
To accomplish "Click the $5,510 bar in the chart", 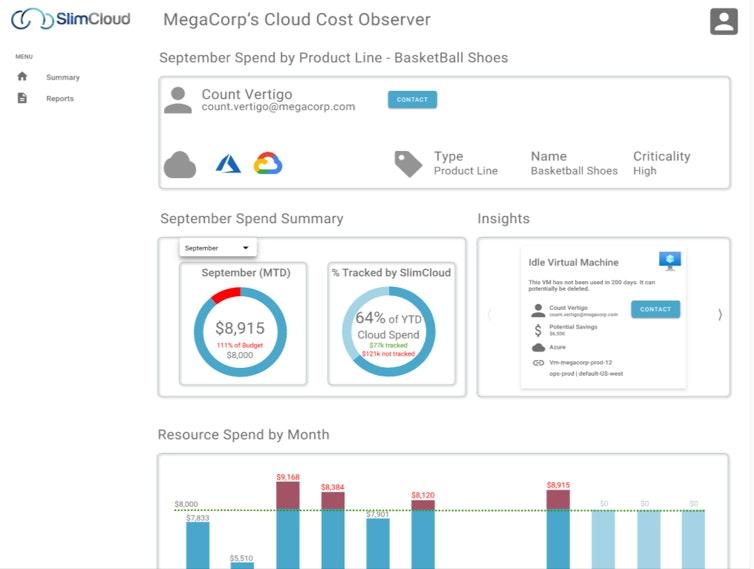I will pos(242,565).
